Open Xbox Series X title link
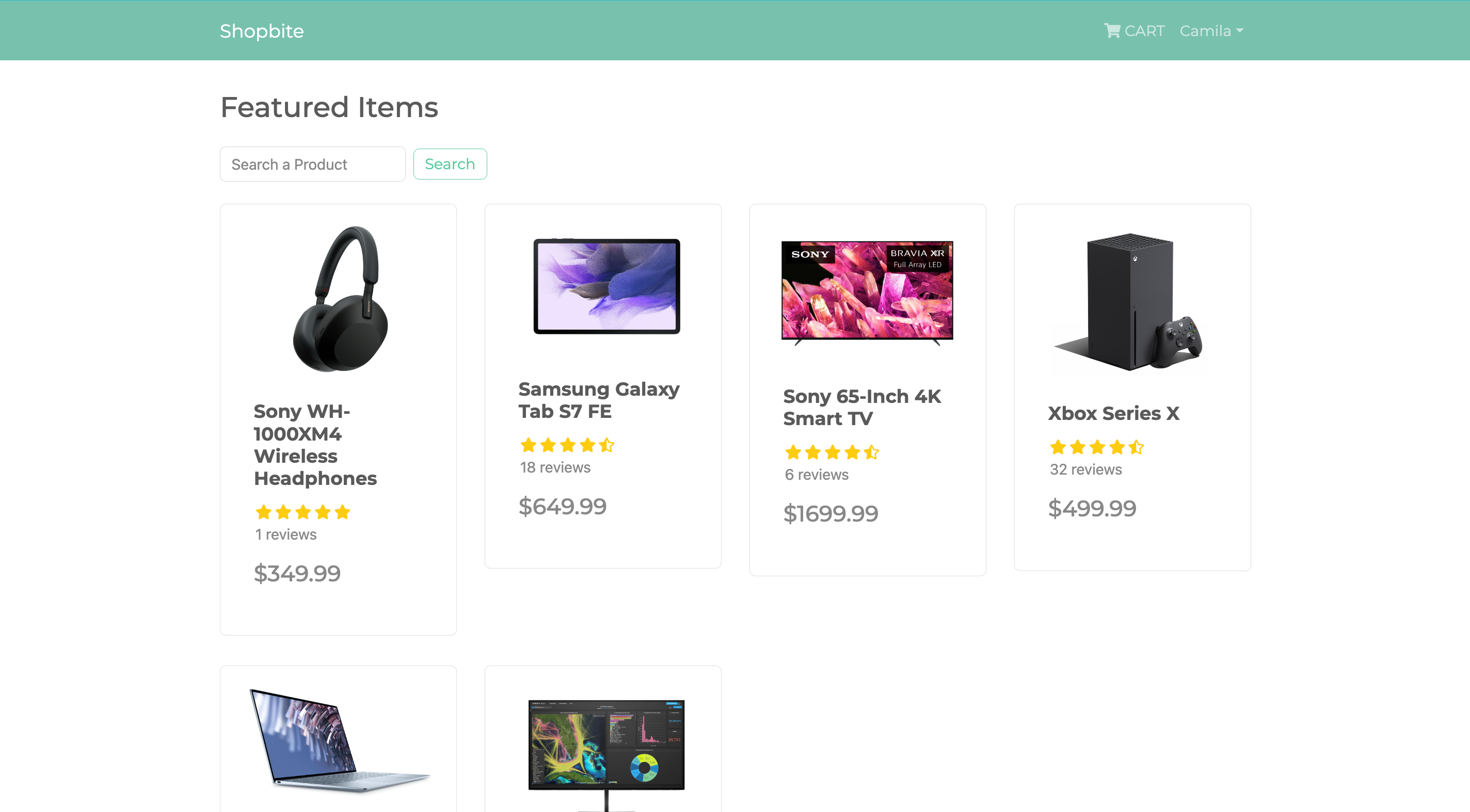This screenshot has height=812, width=1470. [x=1114, y=413]
